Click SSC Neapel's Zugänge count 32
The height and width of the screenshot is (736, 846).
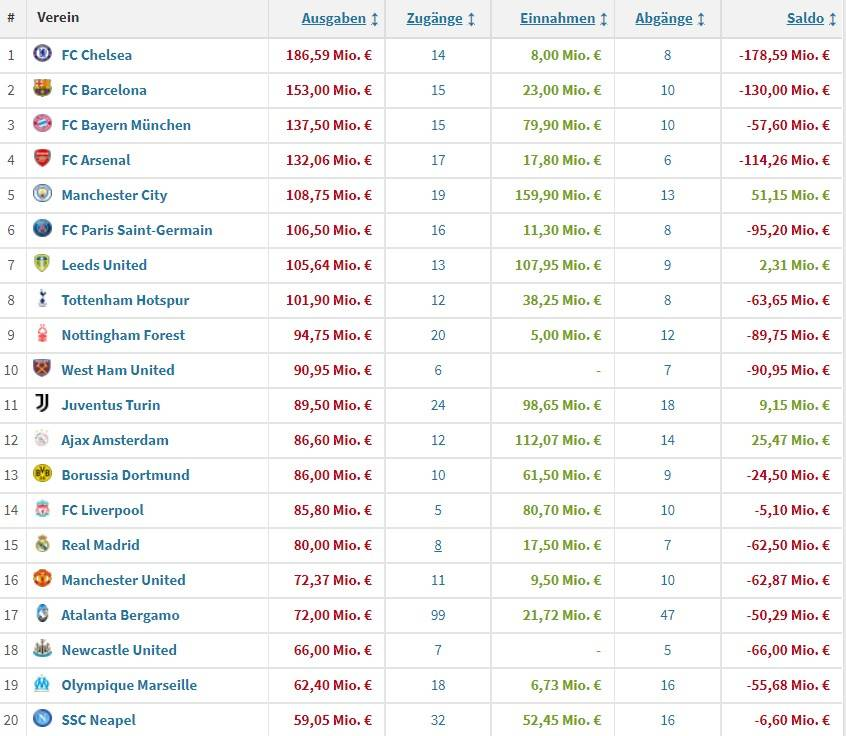coord(438,720)
